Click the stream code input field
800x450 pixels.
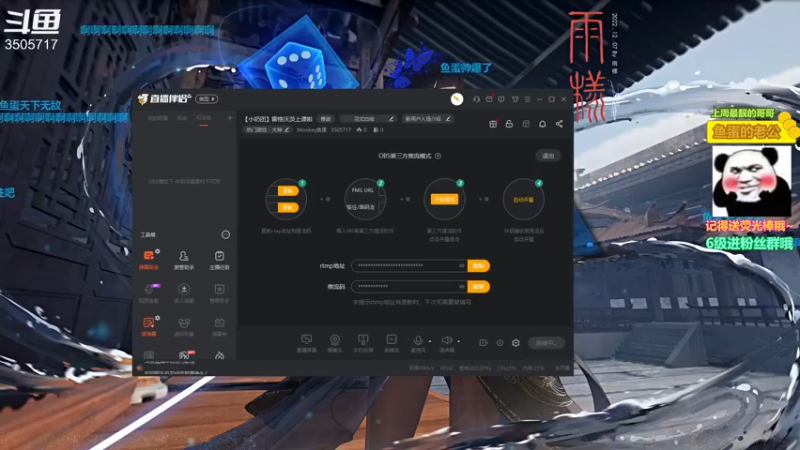pyautogui.click(x=410, y=287)
